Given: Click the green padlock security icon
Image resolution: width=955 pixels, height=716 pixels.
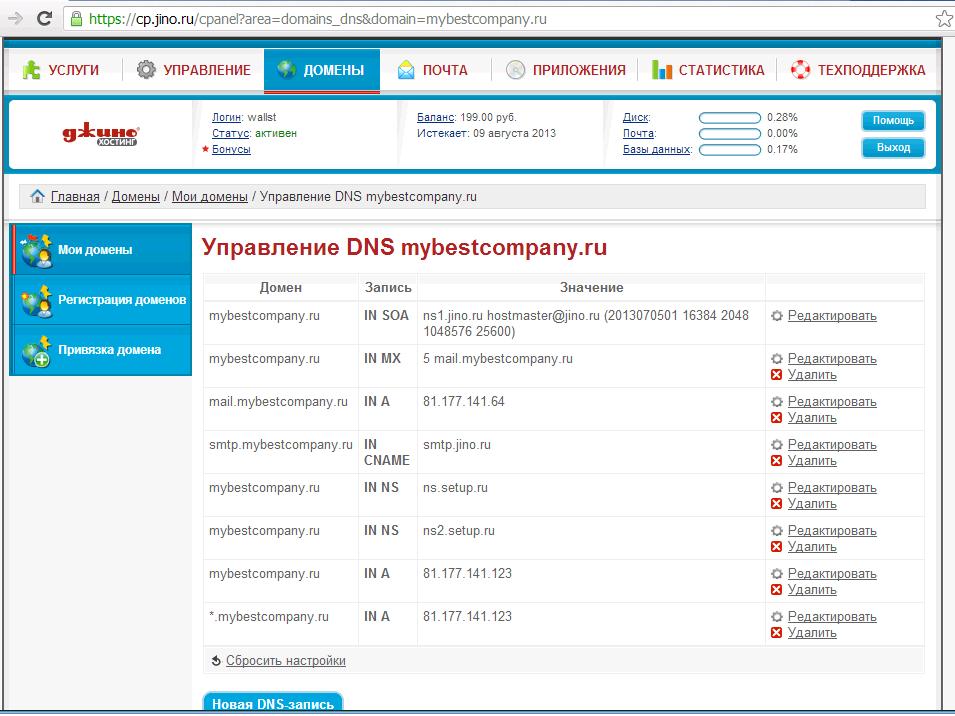Looking at the screenshot, I should tap(76, 19).
